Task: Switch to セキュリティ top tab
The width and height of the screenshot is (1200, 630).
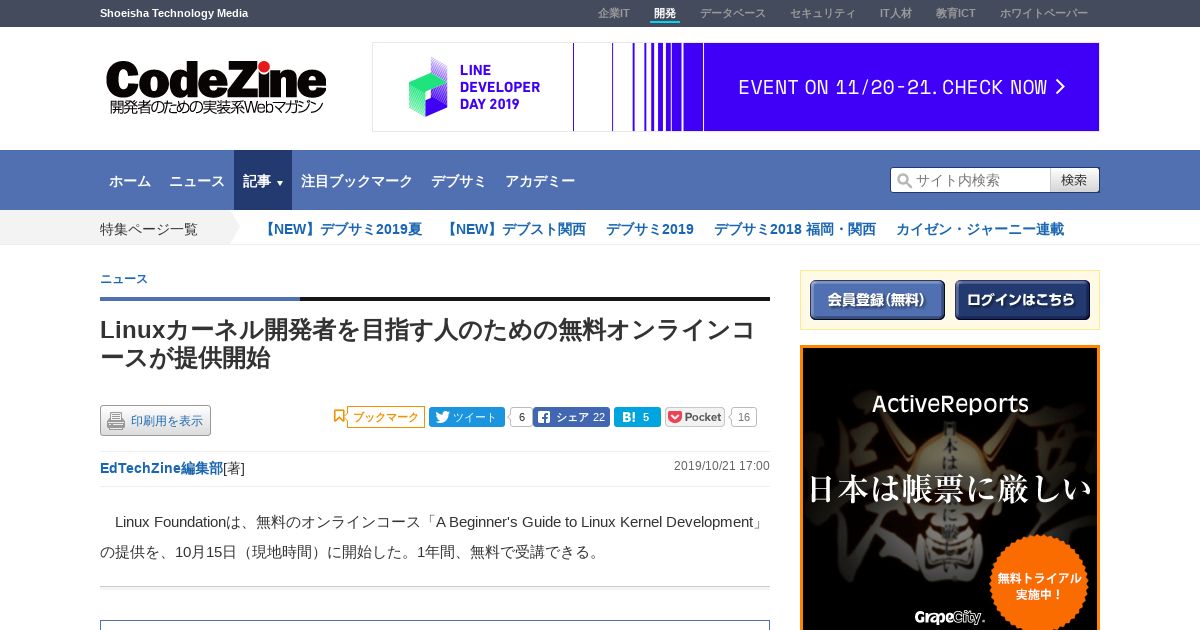Action: click(823, 13)
